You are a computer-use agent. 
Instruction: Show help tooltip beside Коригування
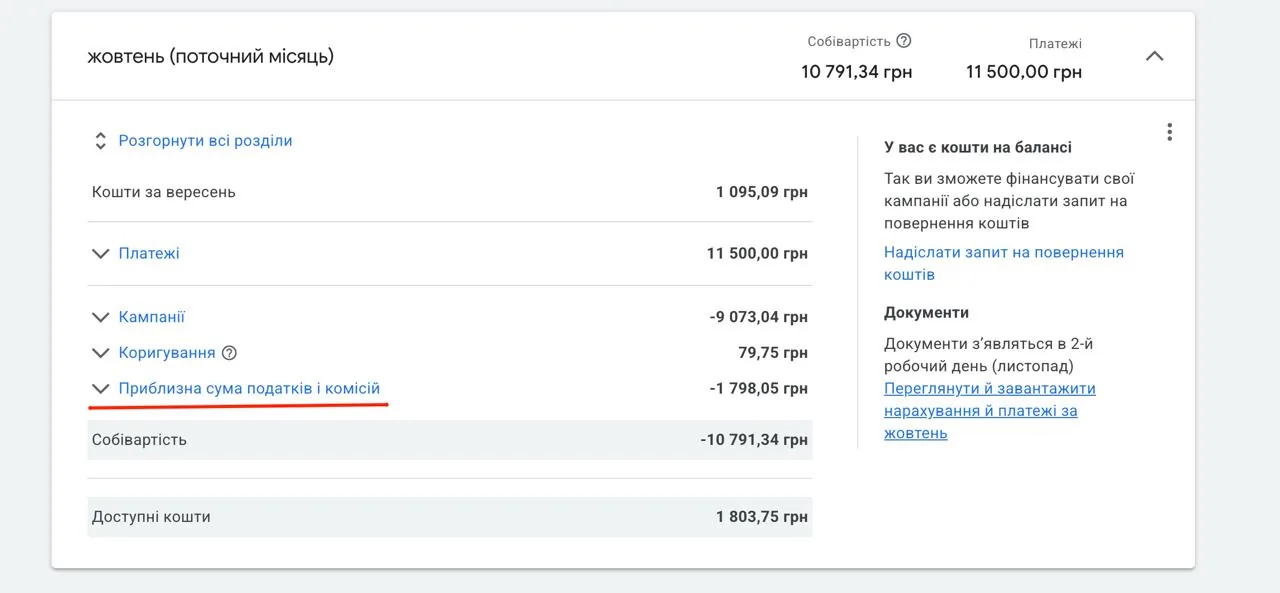pos(229,353)
